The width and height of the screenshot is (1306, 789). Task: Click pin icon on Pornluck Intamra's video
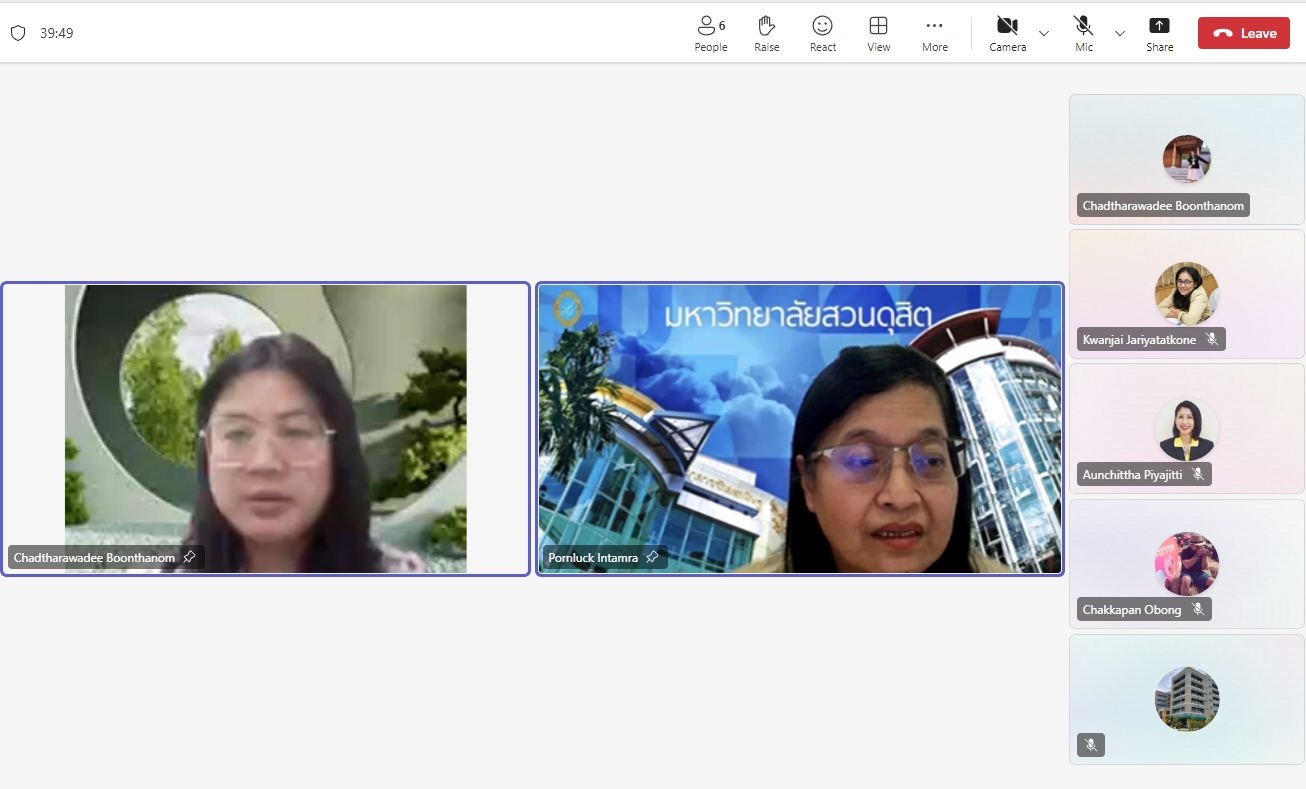tap(652, 557)
